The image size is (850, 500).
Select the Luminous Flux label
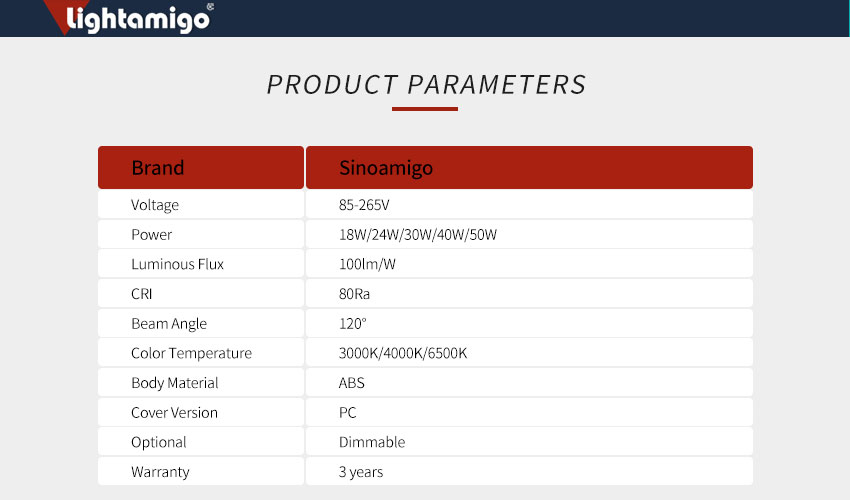click(x=177, y=265)
